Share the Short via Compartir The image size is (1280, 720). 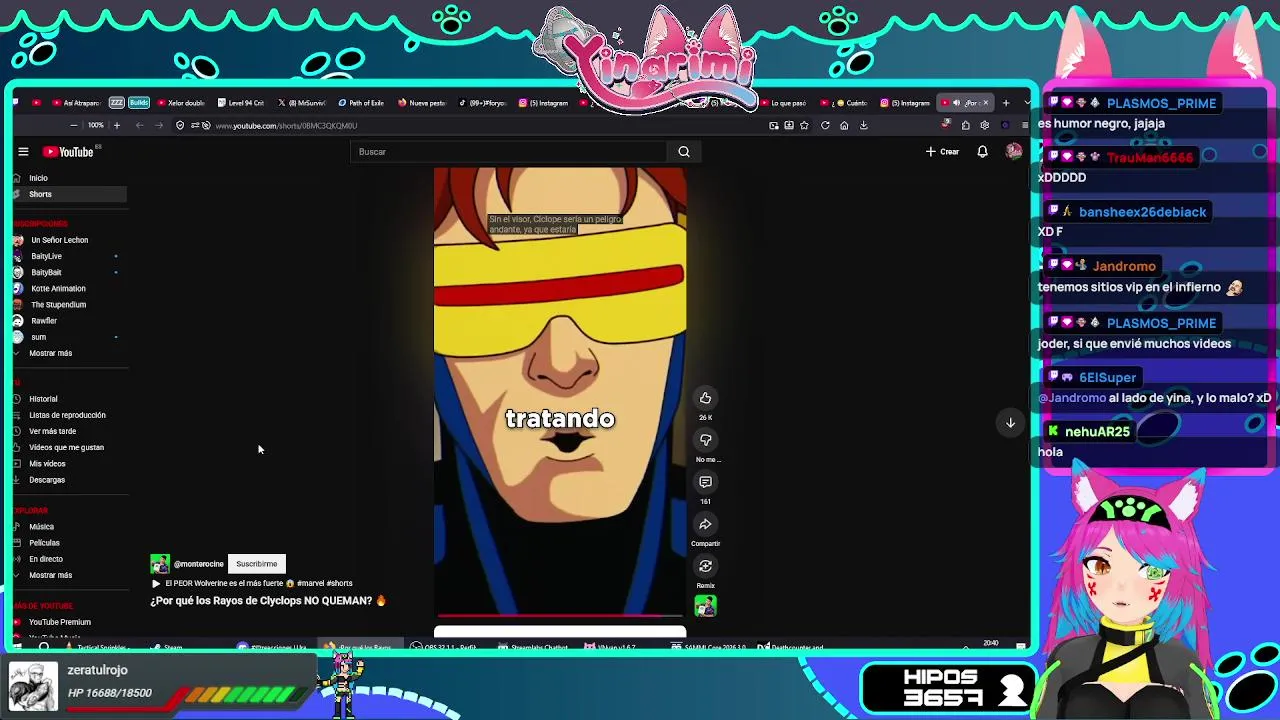pos(705,524)
